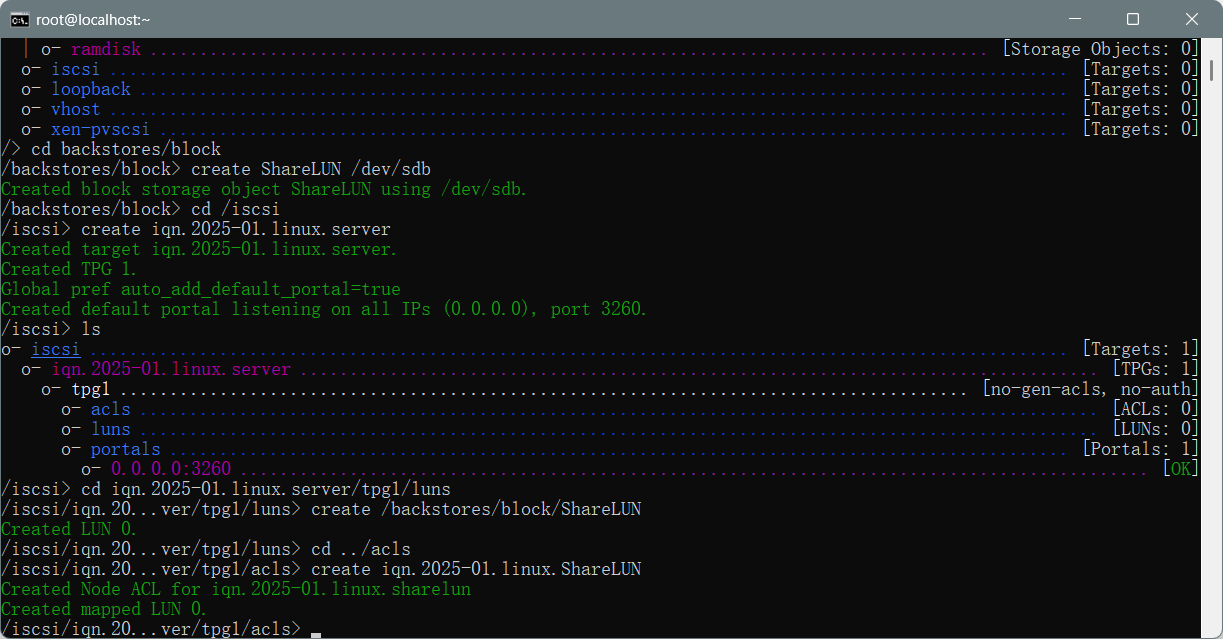Screen dimensions: 1223x639
Task: Click the luns node under tpg1
Action: click(x=110, y=429)
